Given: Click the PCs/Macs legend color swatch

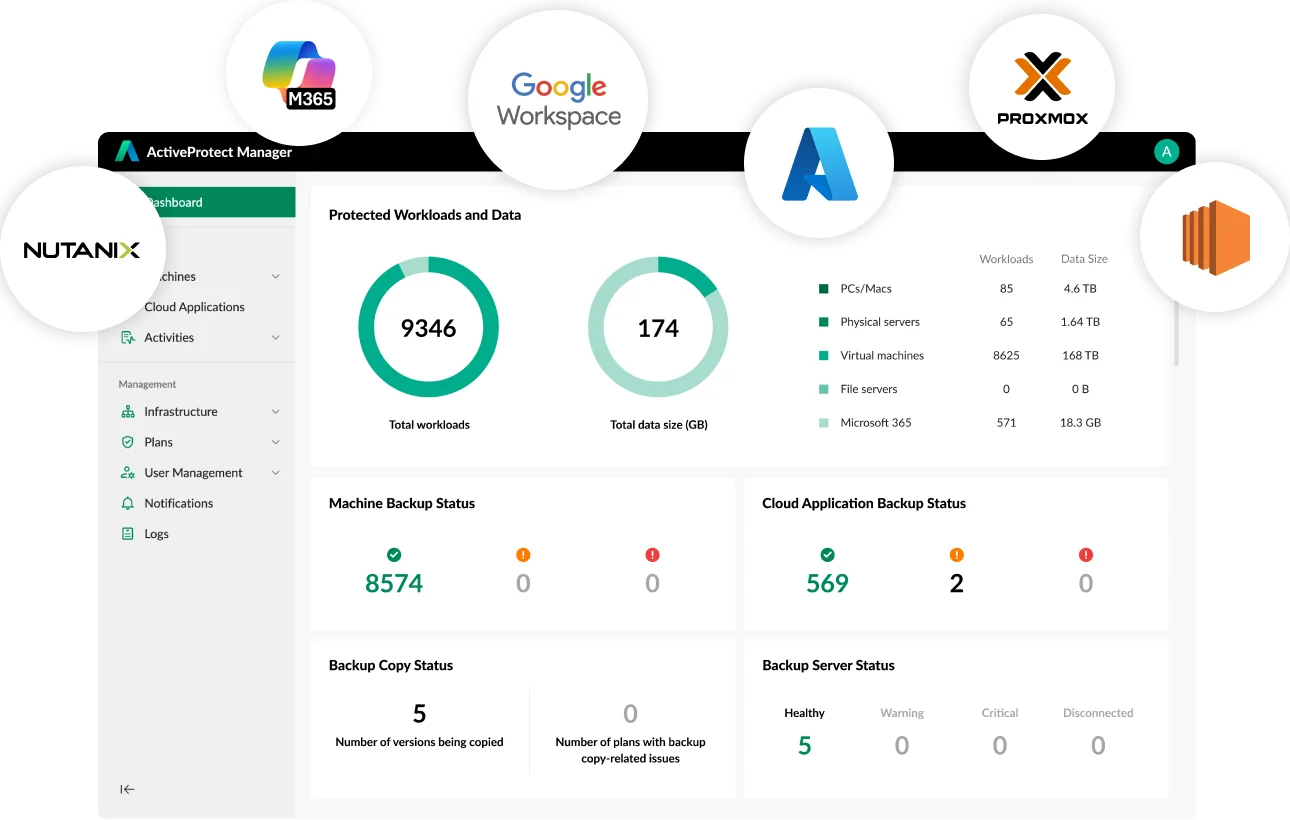Looking at the screenshot, I should point(824,289).
